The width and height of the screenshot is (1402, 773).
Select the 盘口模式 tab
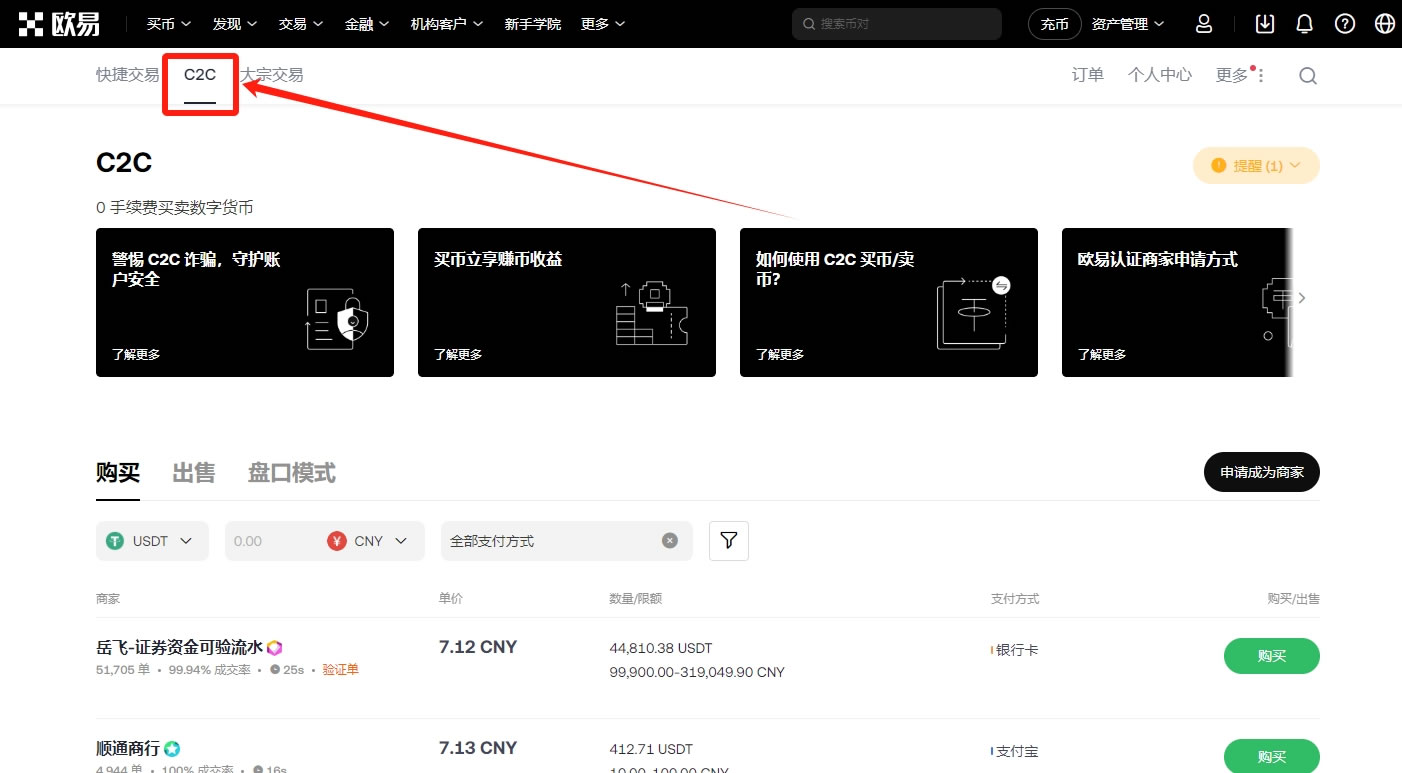[291, 473]
